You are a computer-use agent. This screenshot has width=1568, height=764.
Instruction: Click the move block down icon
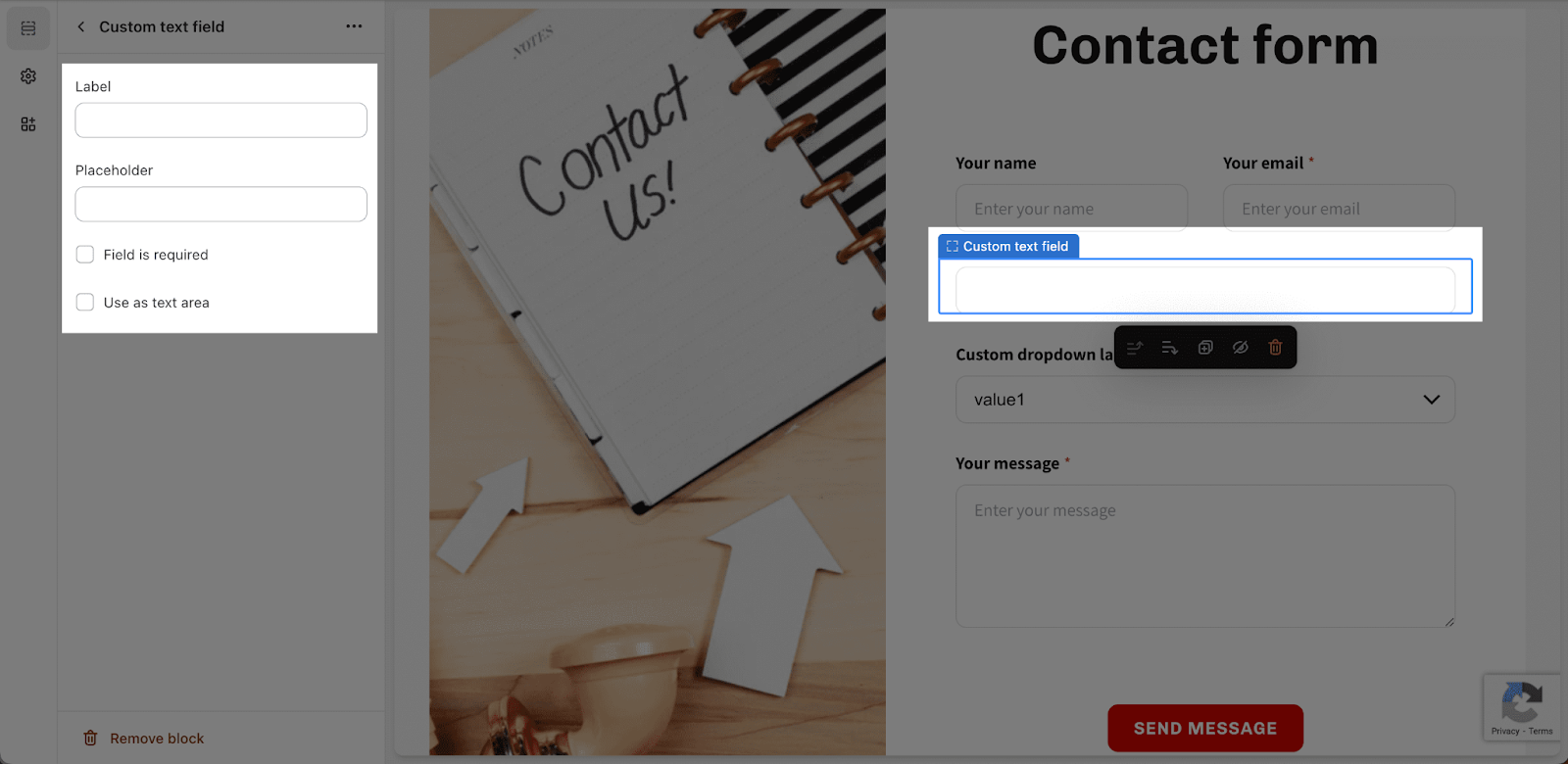tap(1170, 348)
